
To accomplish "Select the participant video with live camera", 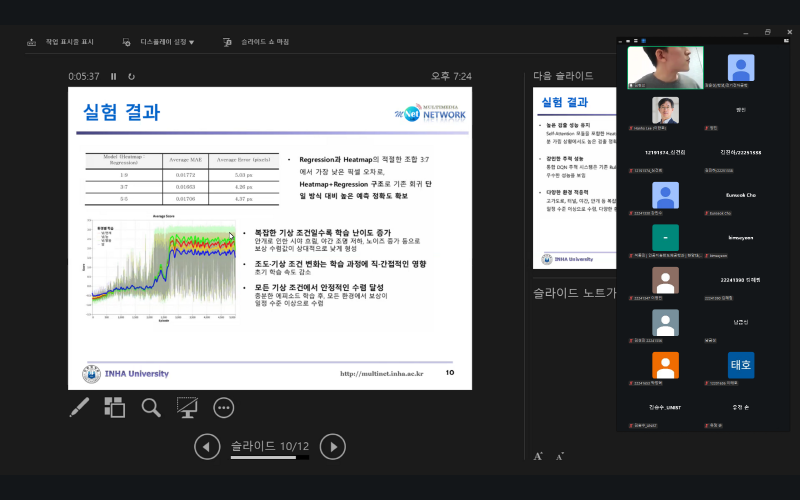I will (x=665, y=67).
